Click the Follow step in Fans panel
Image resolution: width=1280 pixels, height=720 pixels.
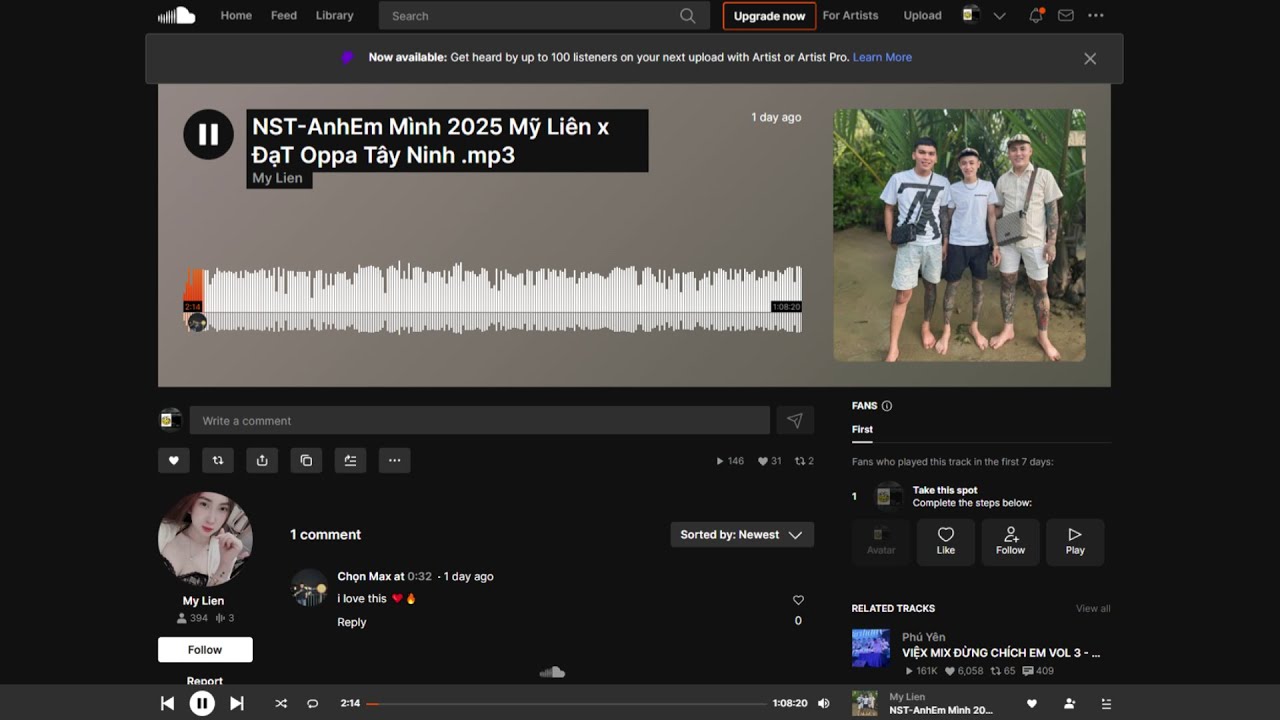tap(1010, 541)
